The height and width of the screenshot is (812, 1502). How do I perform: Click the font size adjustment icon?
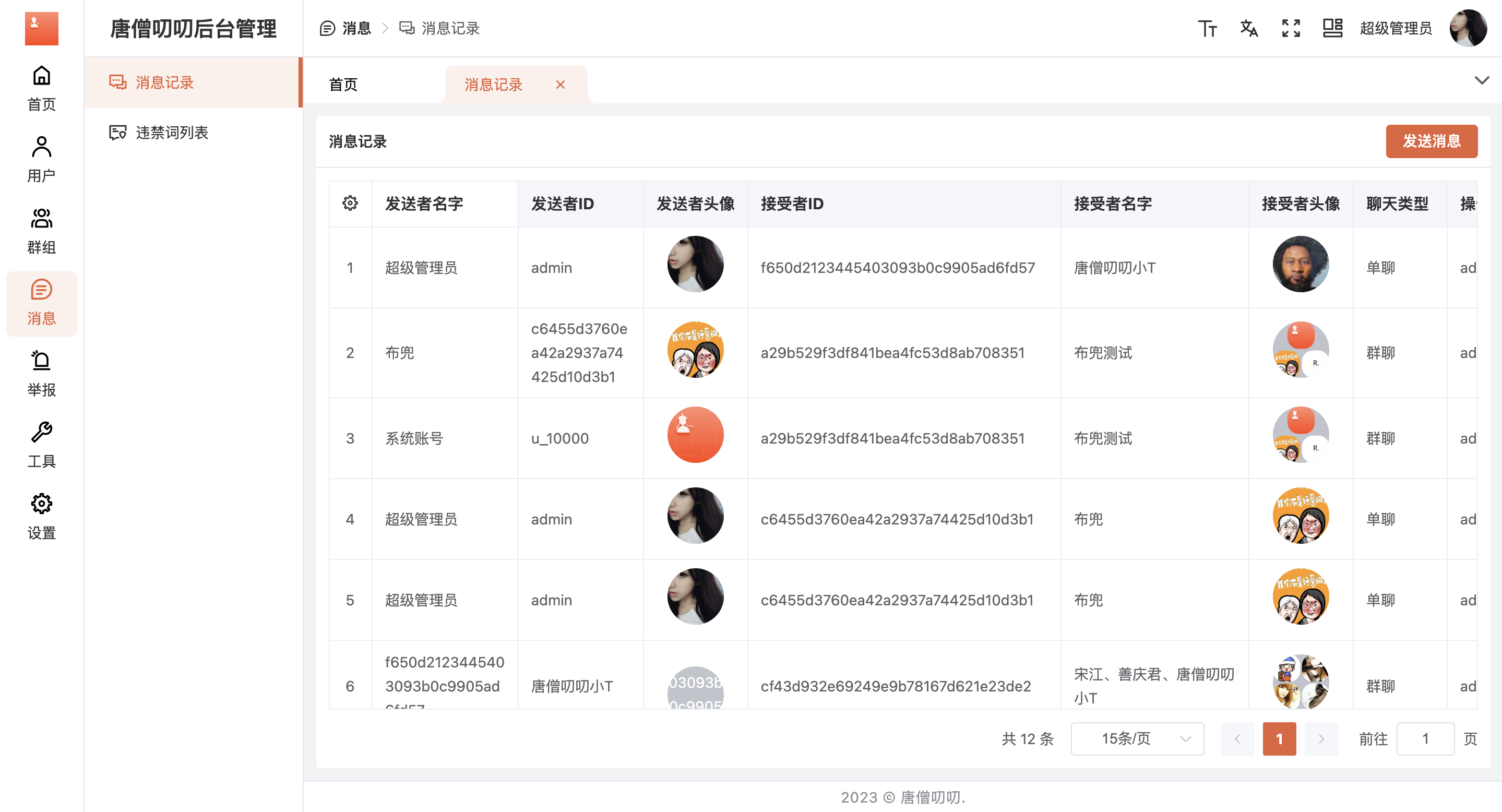(x=1207, y=28)
